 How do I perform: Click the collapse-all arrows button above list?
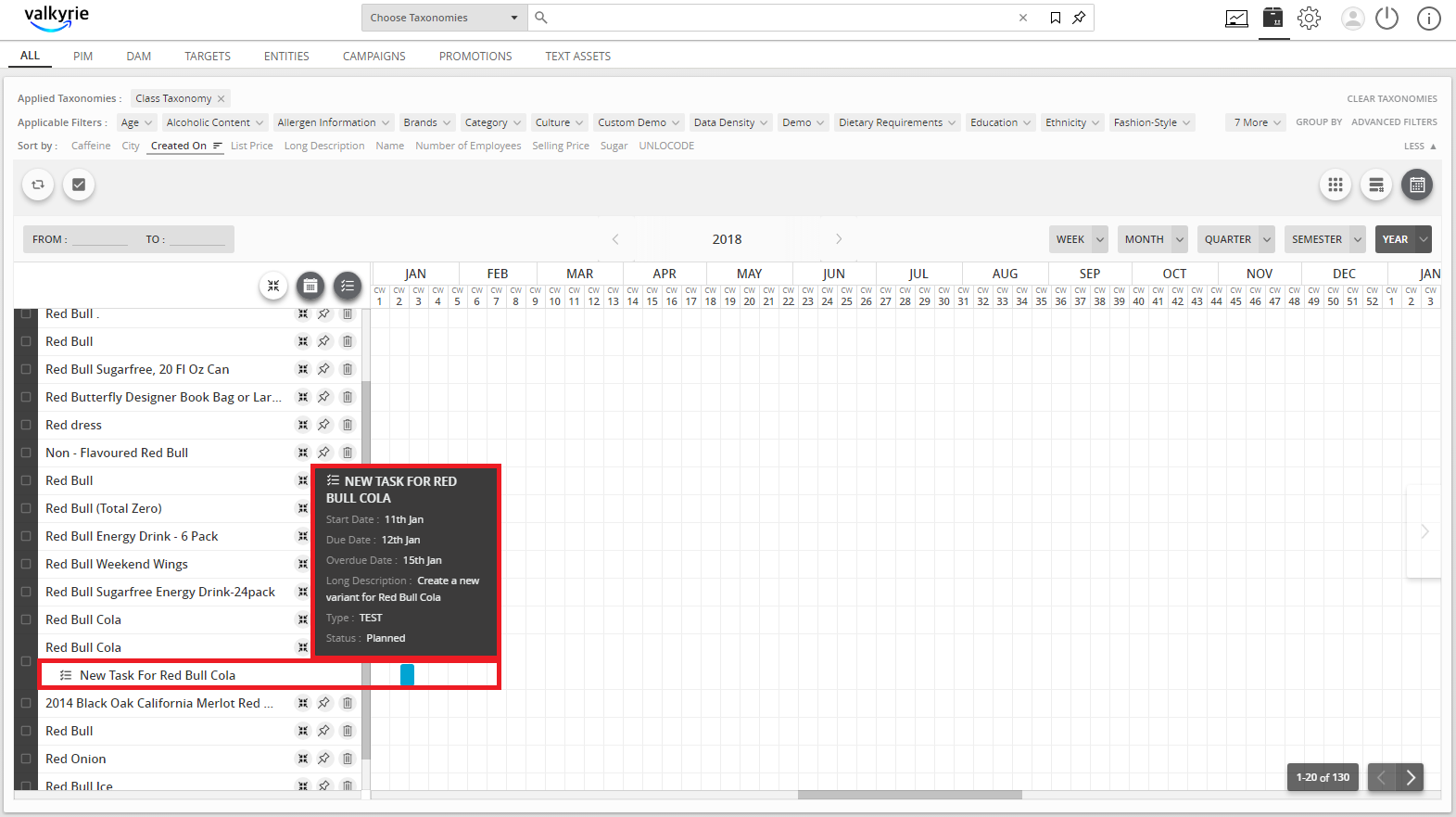click(x=273, y=286)
